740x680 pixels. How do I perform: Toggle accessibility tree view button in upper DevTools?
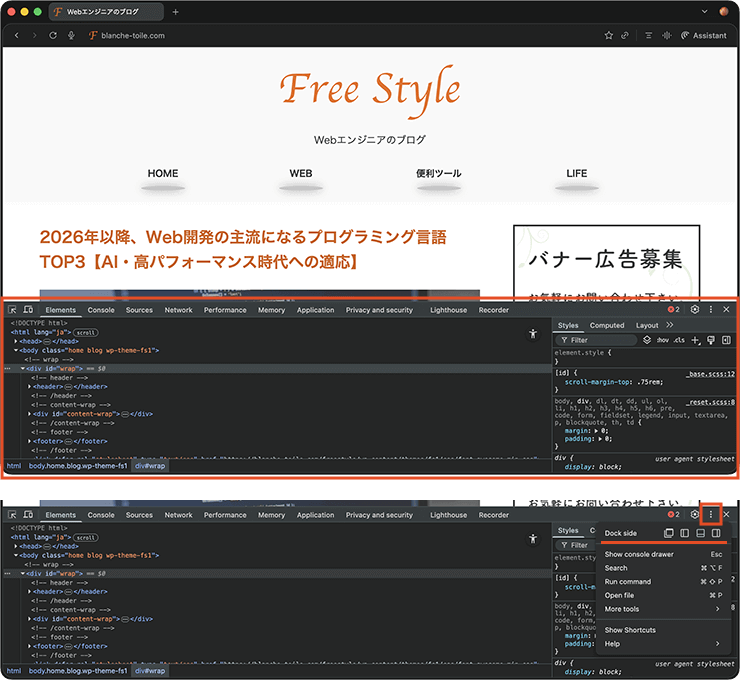pos(533,334)
